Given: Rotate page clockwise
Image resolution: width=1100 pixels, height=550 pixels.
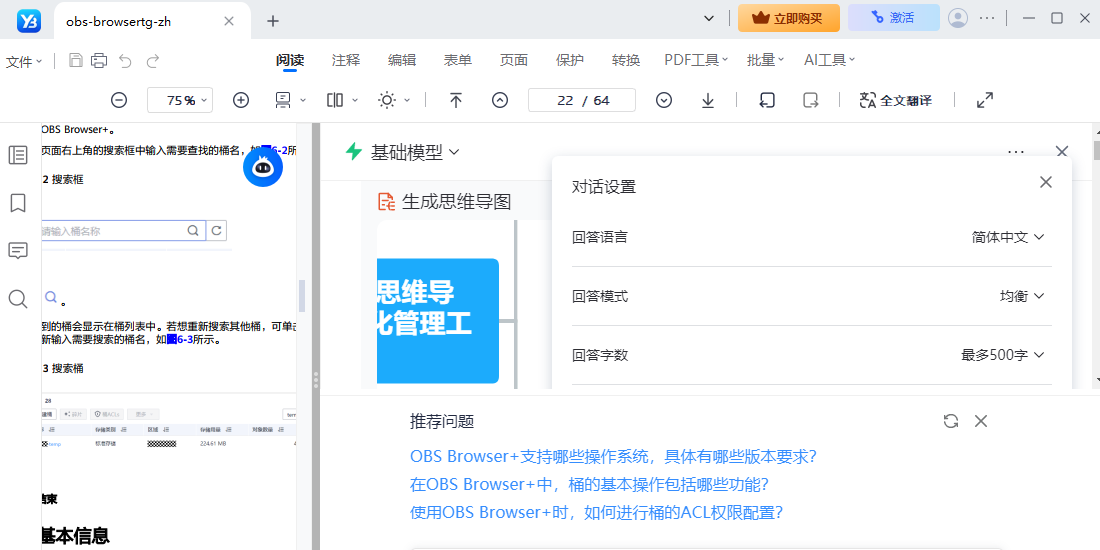Looking at the screenshot, I should tap(811, 100).
